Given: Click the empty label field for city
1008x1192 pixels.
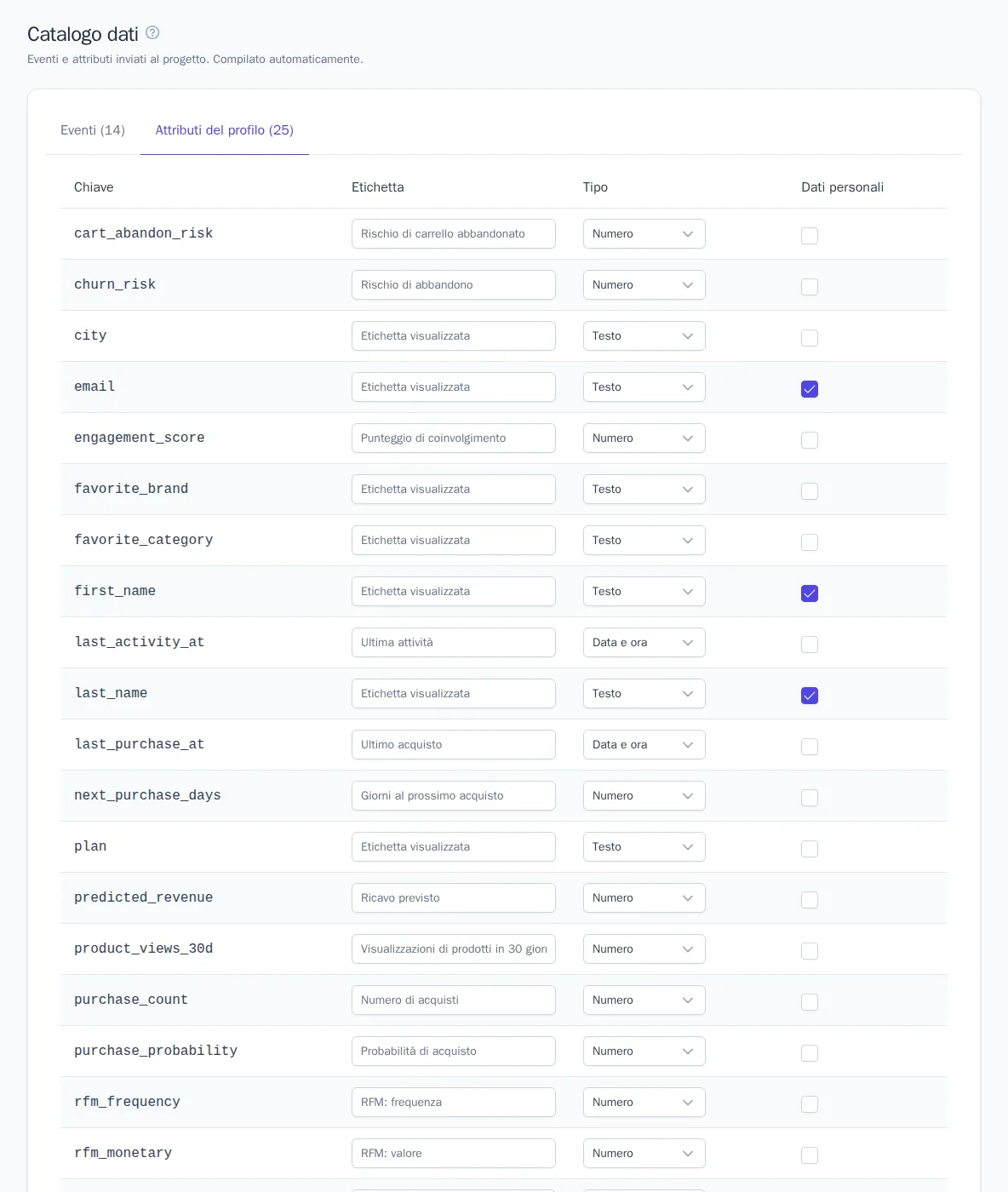Looking at the screenshot, I should point(454,336).
